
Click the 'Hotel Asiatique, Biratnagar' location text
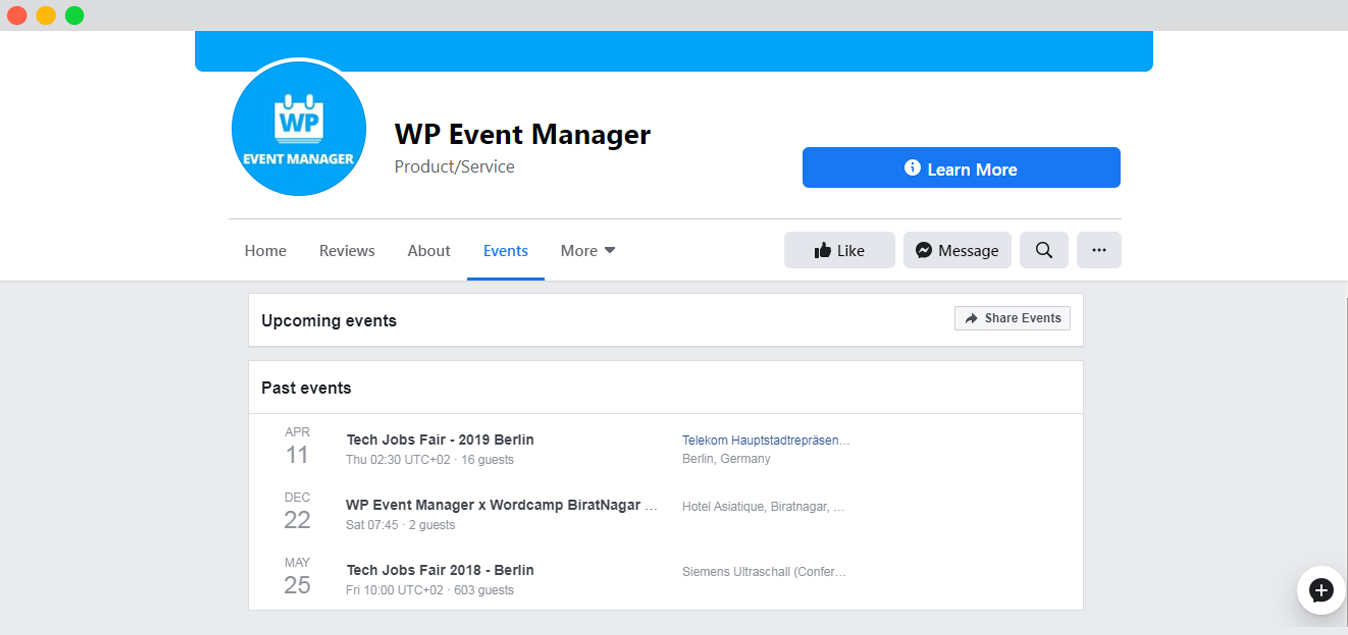pyautogui.click(x=763, y=507)
